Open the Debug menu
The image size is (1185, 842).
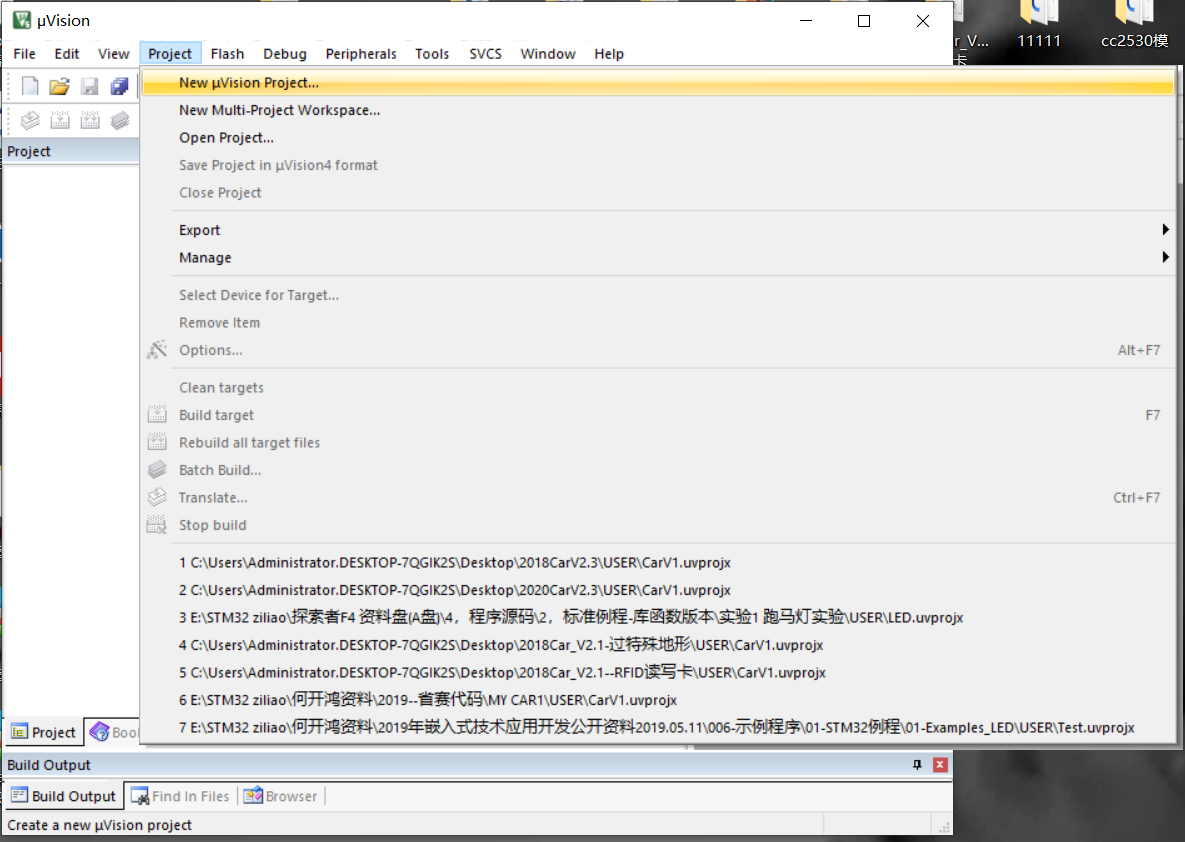pos(285,54)
